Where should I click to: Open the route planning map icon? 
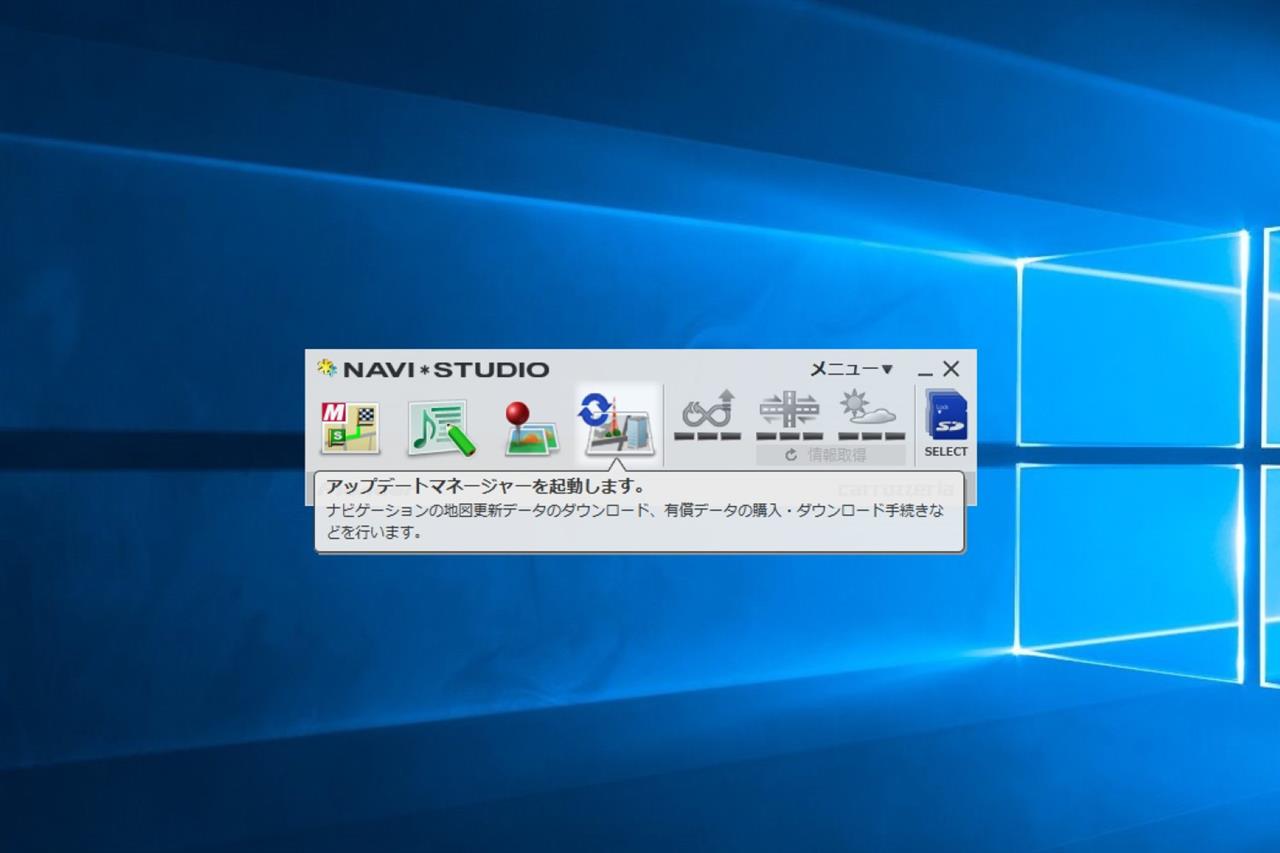coord(349,427)
